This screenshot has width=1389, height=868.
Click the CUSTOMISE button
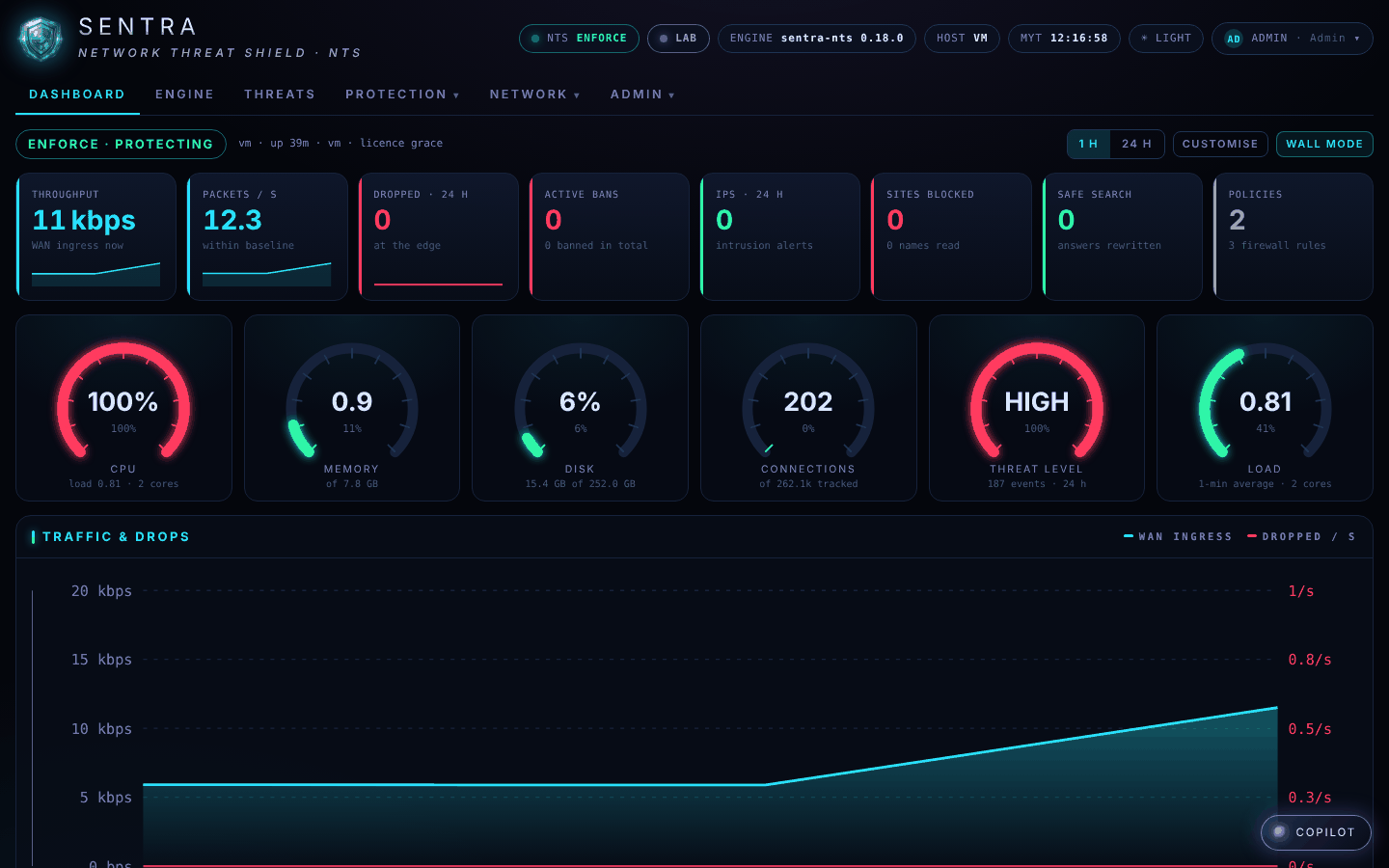1220,144
